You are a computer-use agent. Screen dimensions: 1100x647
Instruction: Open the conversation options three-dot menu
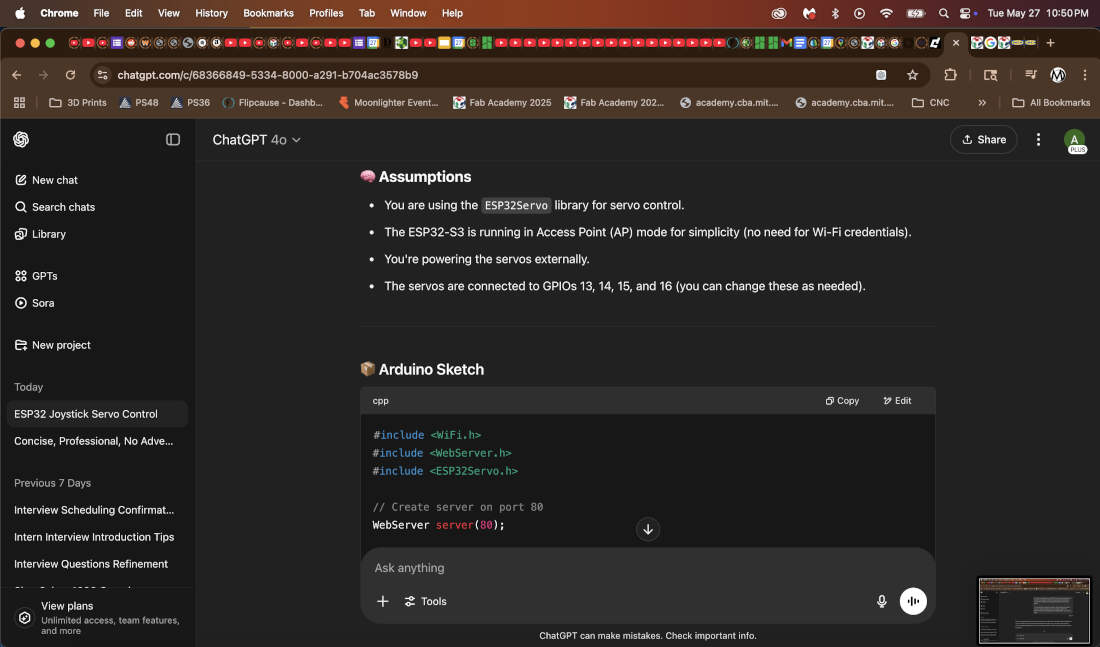tap(1038, 140)
